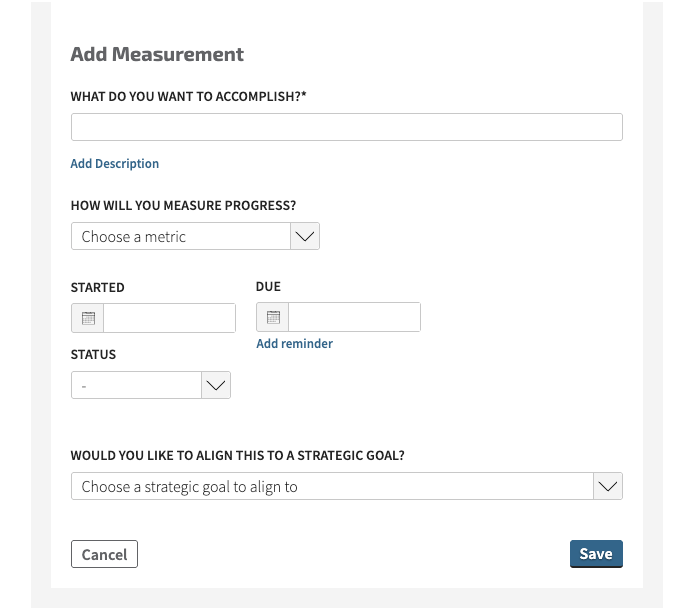Click the 'HOW WILL YOU MEASURE PROGRESS?' label
Viewport: 693px width, 609px height.
click(x=183, y=206)
